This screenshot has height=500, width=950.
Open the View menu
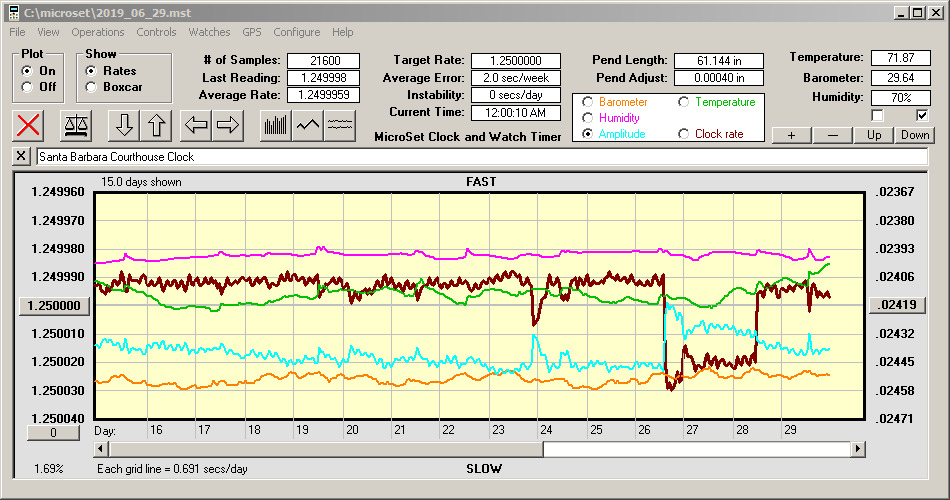[48, 32]
